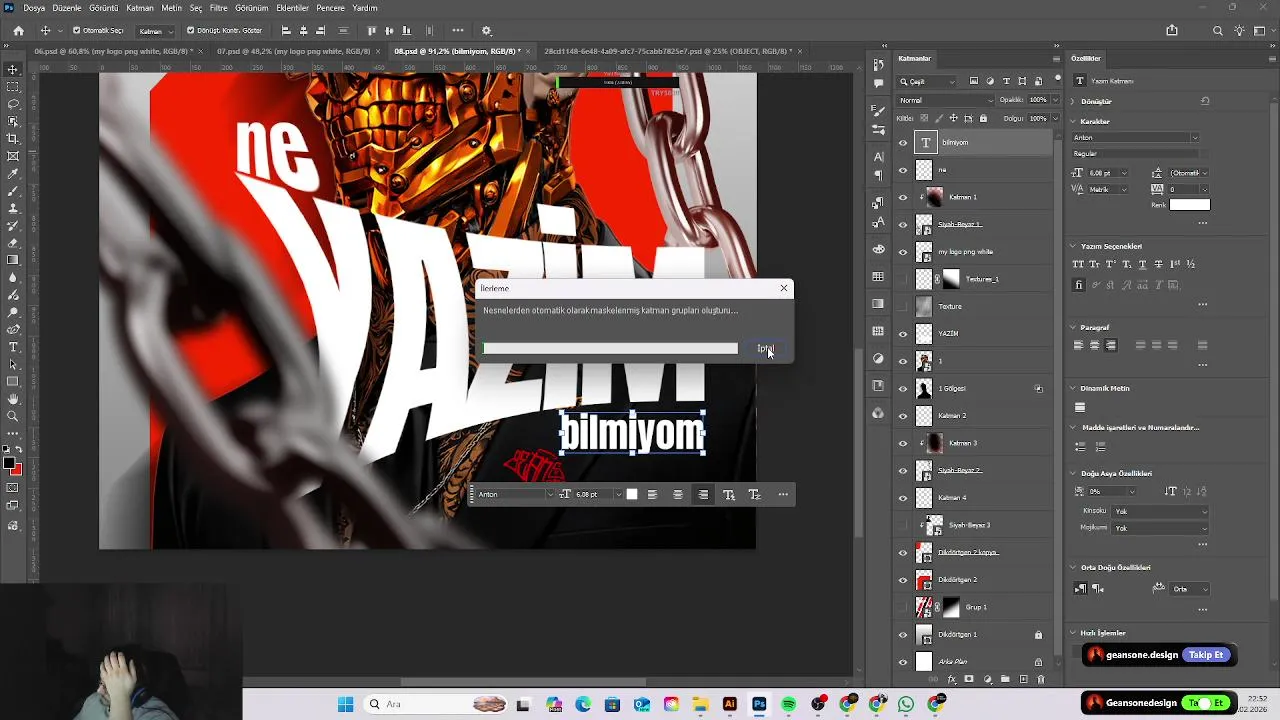Select the Hand tool
The height and width of the screenshot is (720, 1280).
click(x=13, y=399)
